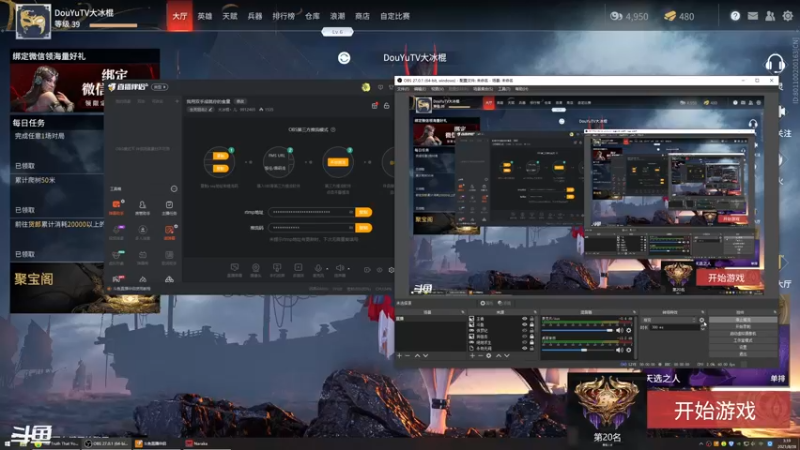This screenshot has width=800, height=450.
Task: Open the 直播伴侣 bottom-right settings gear
Action: (391, 270)
